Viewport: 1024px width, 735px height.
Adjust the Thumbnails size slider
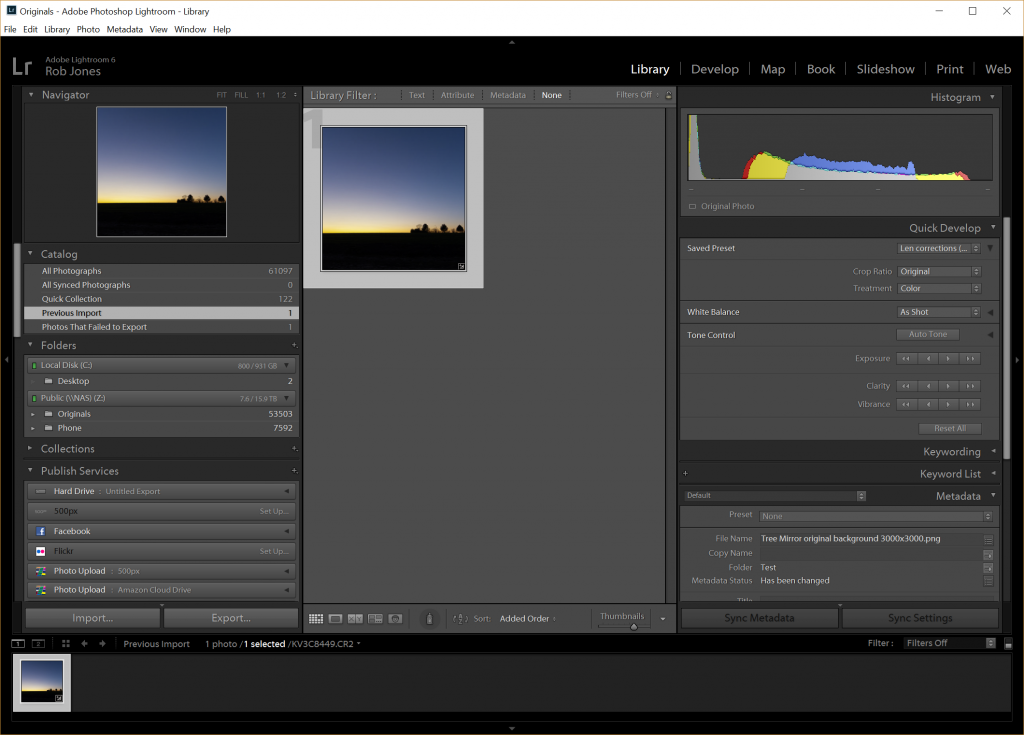pos(633,626)
